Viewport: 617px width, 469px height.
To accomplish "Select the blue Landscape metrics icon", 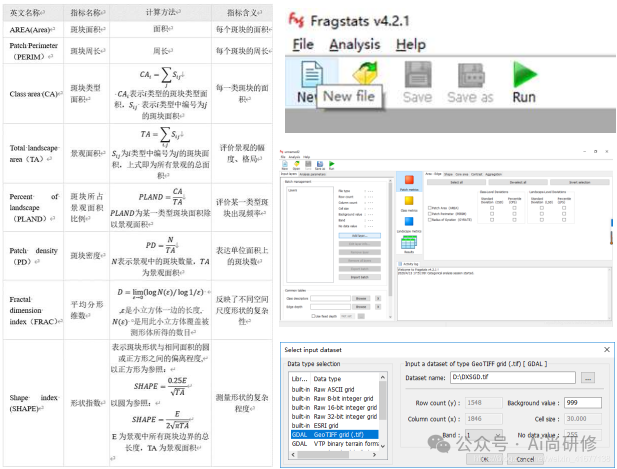I will (409, 222).
